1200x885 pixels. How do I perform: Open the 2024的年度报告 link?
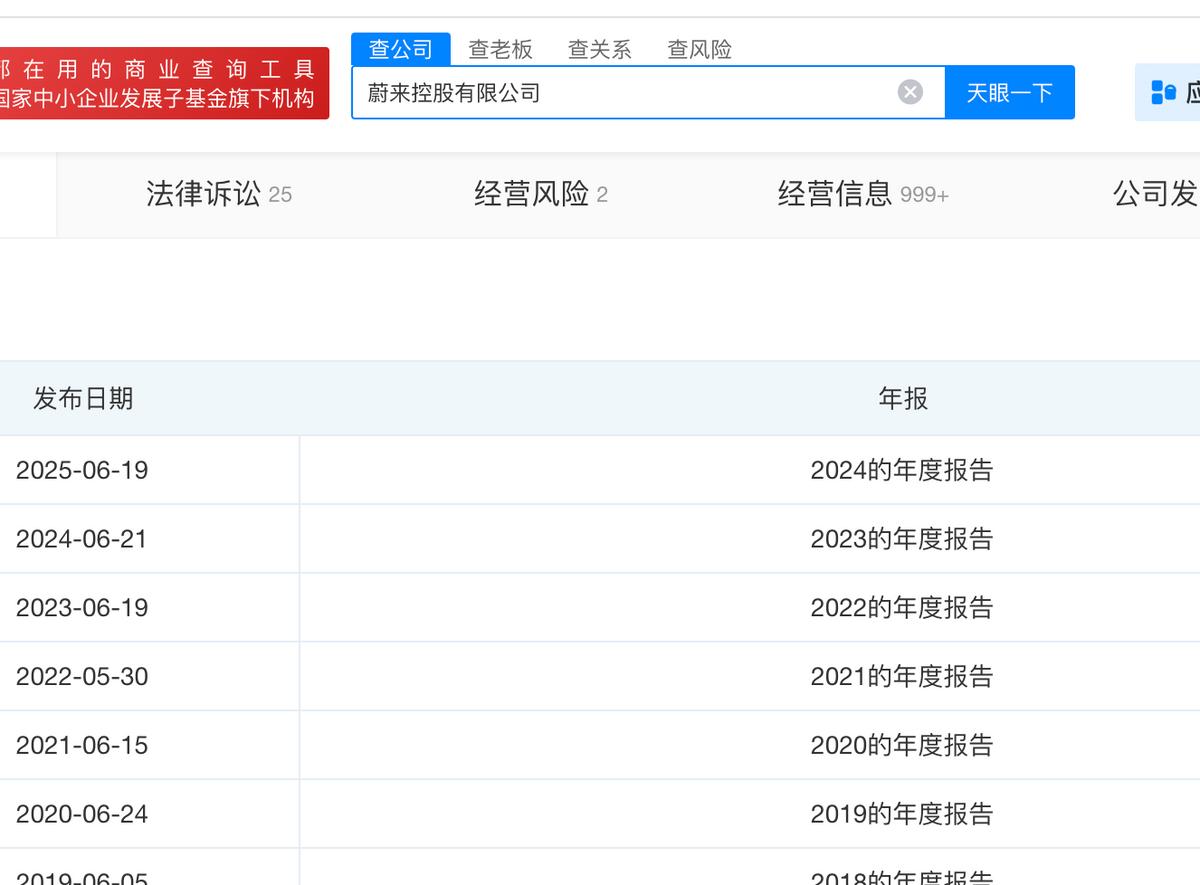[901, 470]
